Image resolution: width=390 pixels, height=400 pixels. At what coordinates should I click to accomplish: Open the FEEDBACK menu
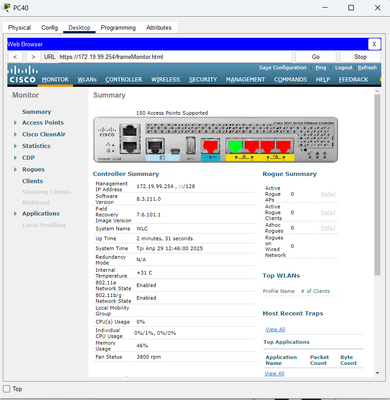coord(354,80)
